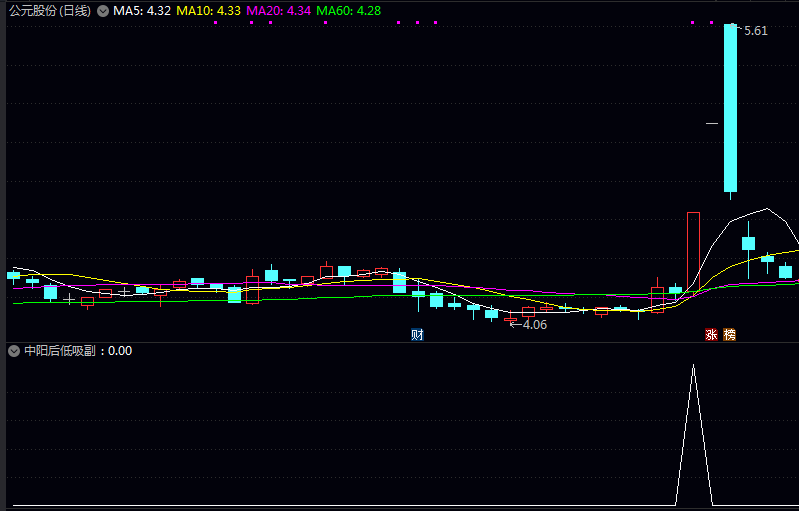
Task: Click the 5.61 high price label
Action: [755, 31]
